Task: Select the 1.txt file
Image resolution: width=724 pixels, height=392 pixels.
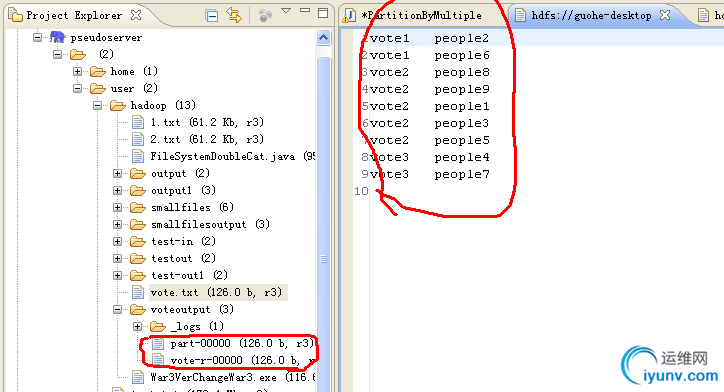Action: pos(207,122)
